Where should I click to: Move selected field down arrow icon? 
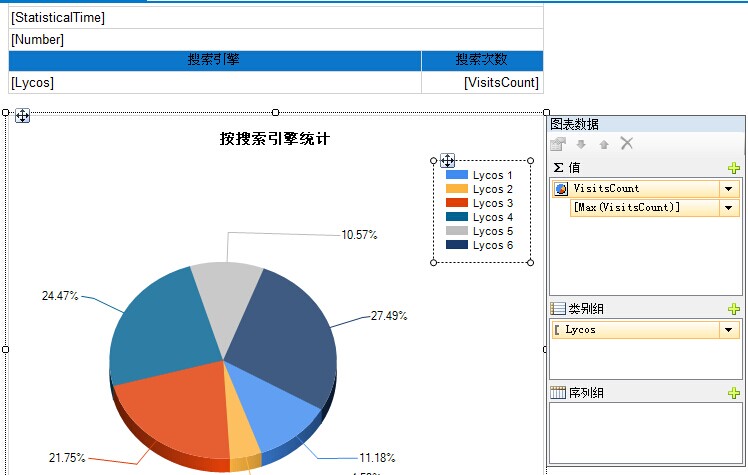pos(581,144)
